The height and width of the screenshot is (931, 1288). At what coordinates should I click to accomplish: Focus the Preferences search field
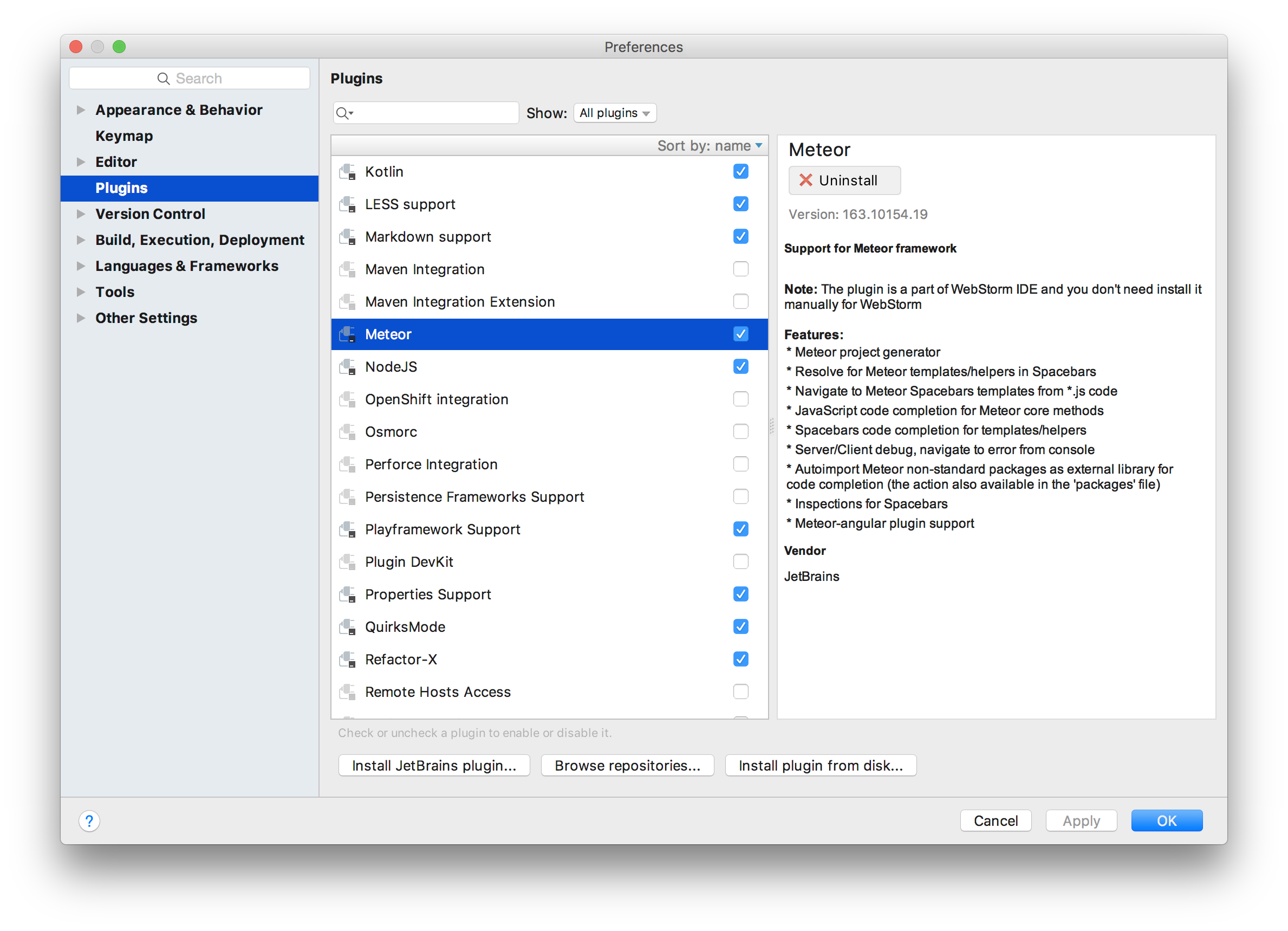[x=190, y=79]
